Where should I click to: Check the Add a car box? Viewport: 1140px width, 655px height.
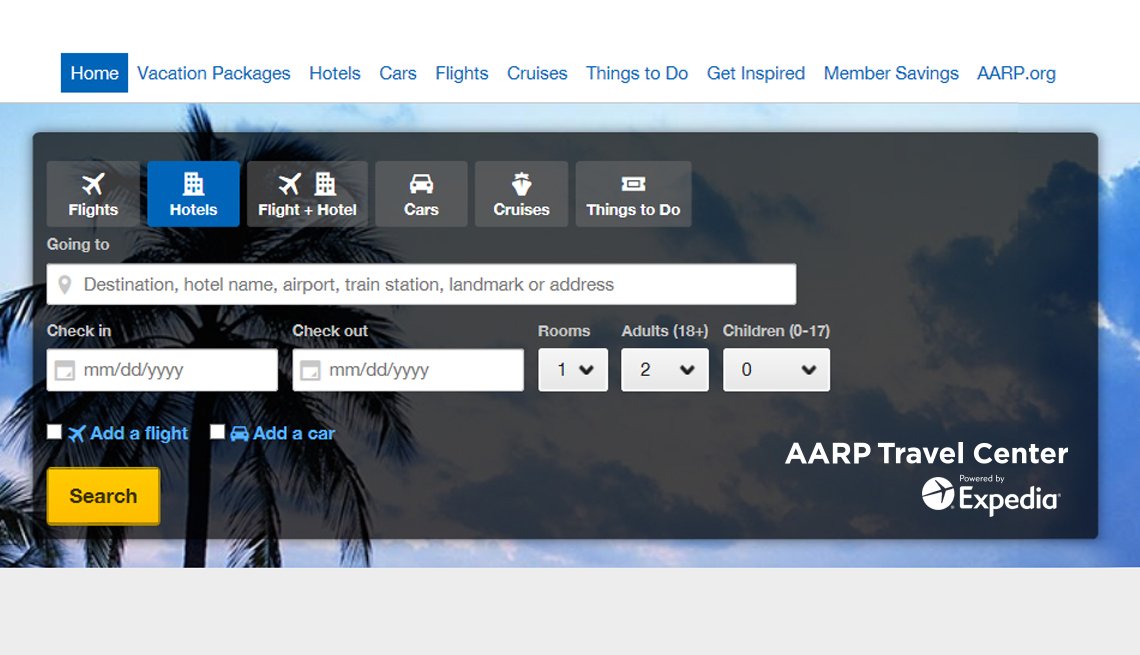217,431
